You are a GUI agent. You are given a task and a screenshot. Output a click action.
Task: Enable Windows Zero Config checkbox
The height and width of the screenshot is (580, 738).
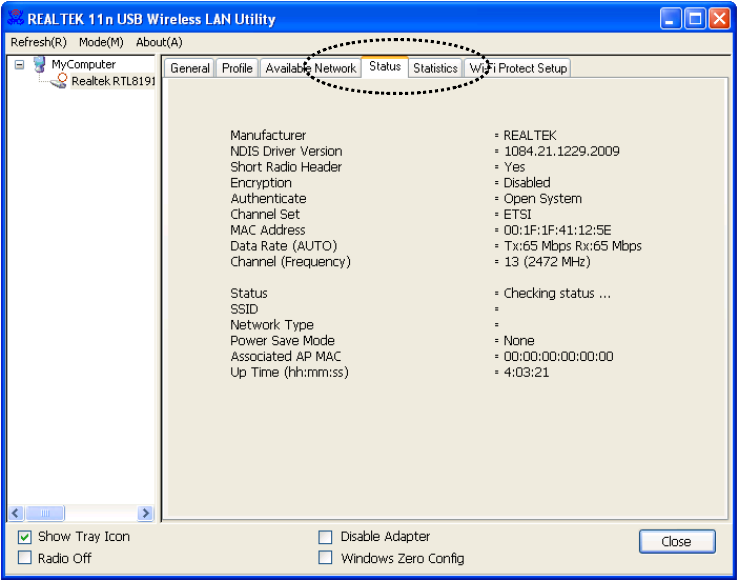(325, 558)
